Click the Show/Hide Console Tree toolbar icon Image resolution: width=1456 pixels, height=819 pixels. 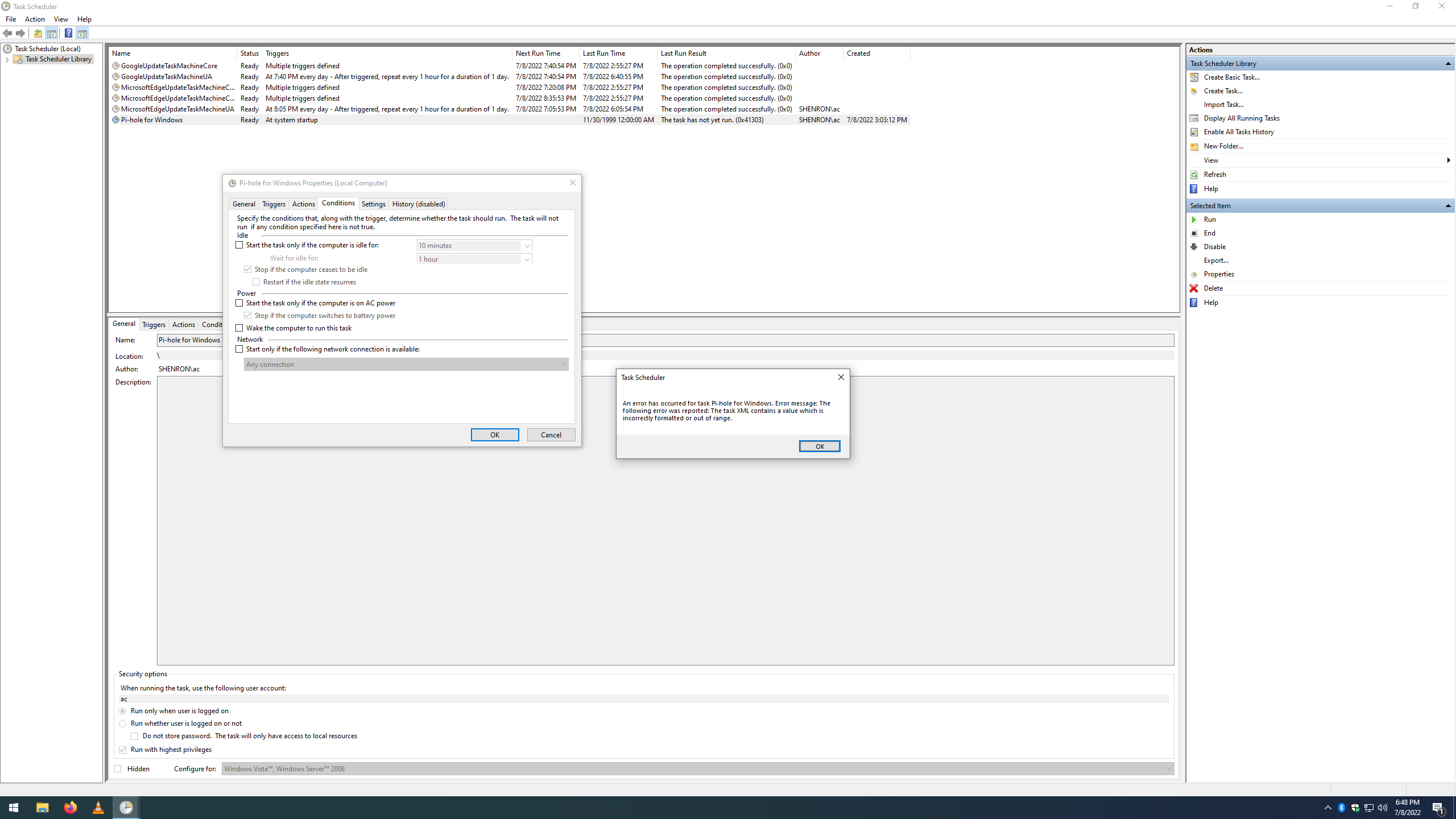[52, 33]
